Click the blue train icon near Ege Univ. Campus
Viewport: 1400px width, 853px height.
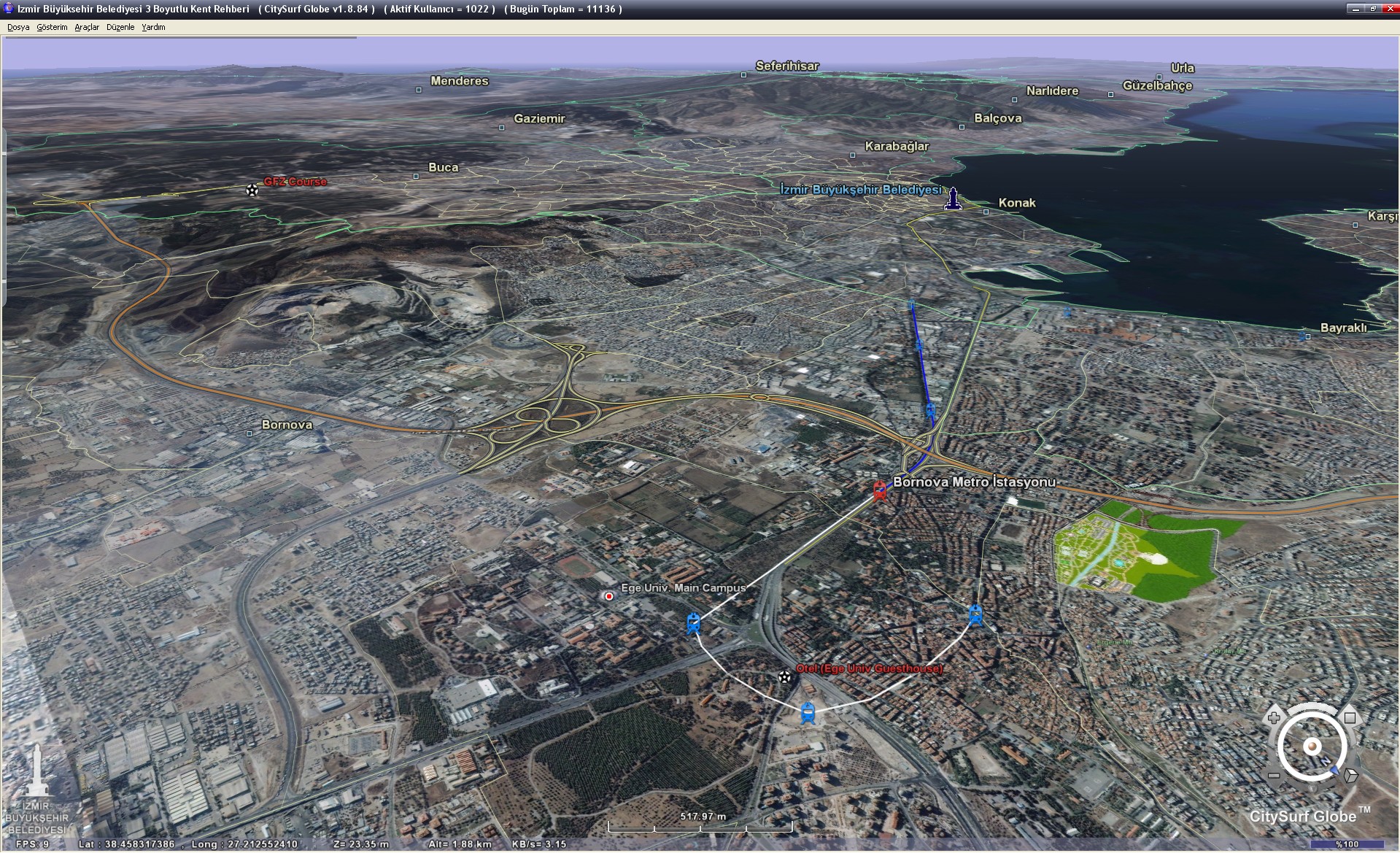[x=693, y=623]
